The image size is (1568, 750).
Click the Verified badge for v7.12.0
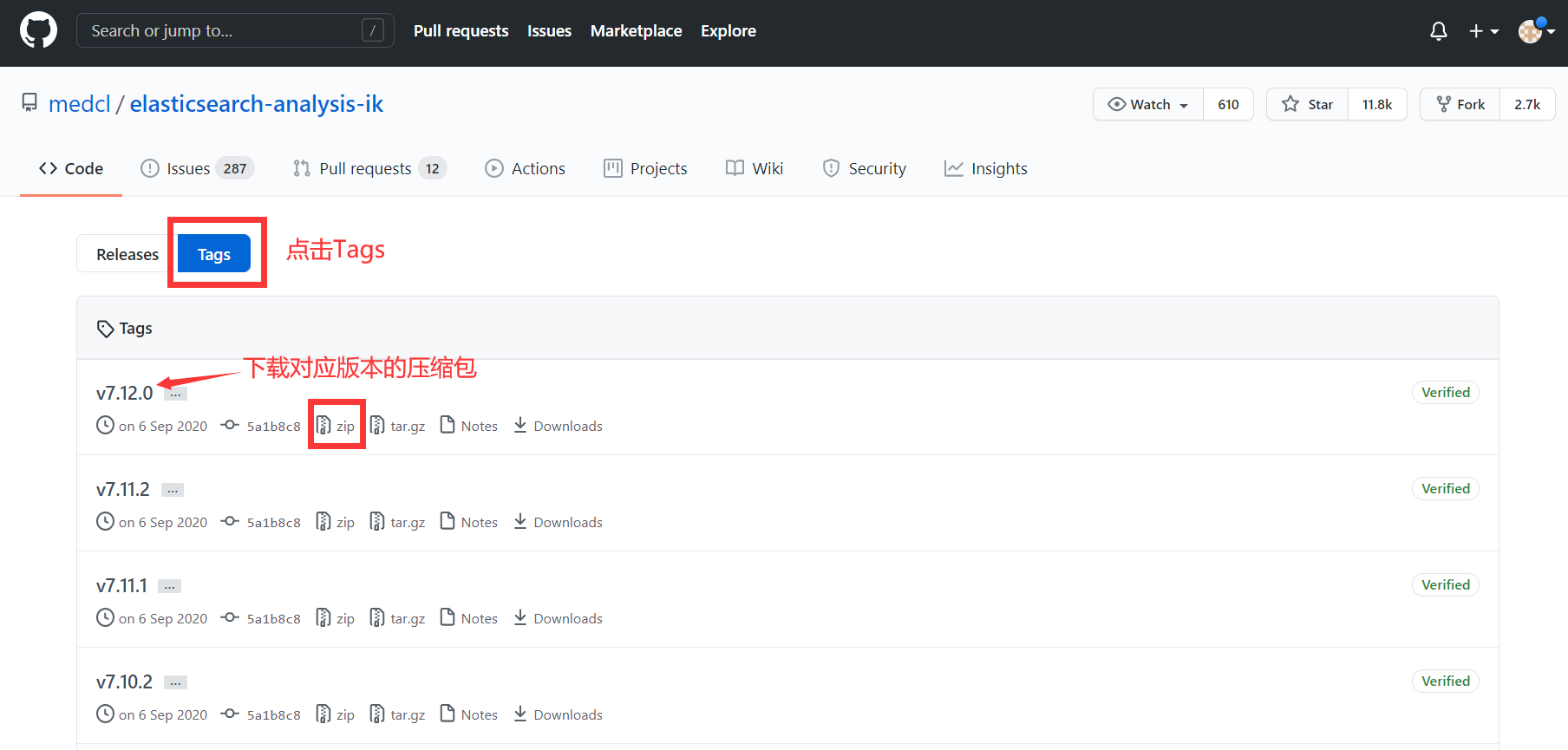point(1446,393)
